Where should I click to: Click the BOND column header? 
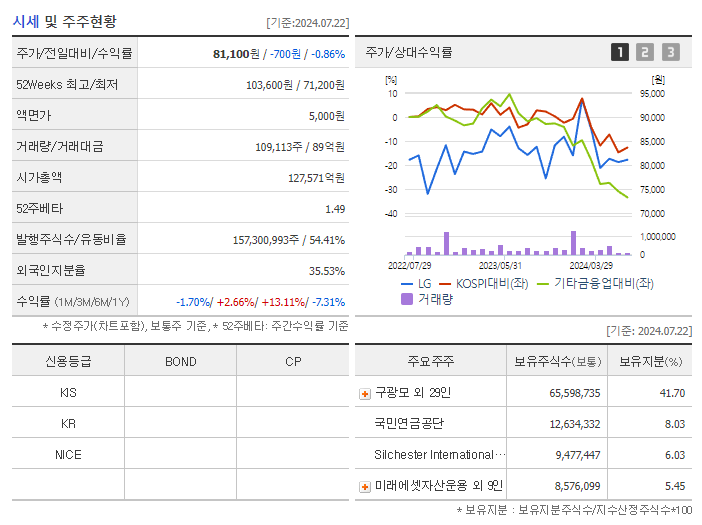coord(180,362)
